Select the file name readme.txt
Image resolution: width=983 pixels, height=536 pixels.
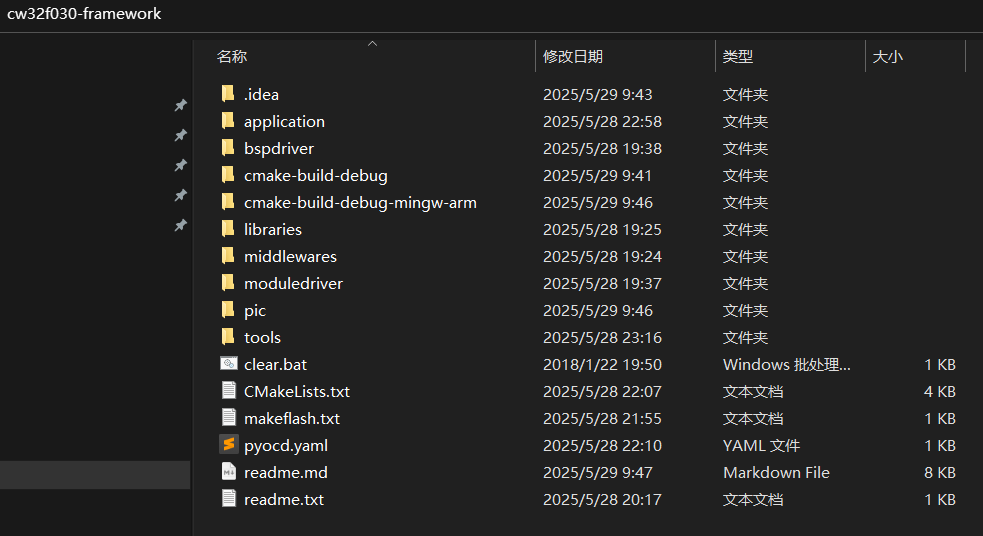pos(284,499)
